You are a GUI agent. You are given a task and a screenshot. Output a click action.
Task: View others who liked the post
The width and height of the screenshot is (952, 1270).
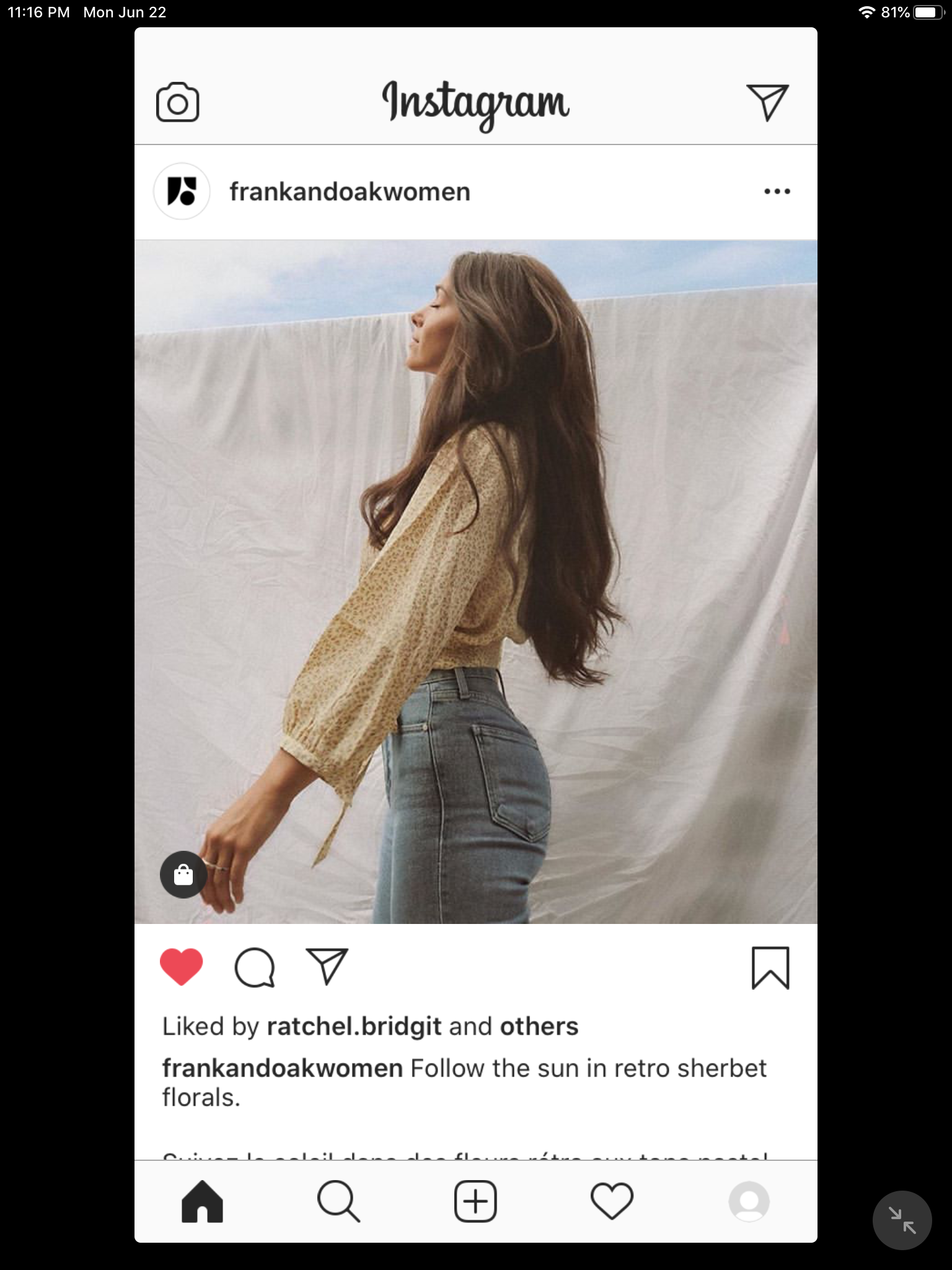point(539,1026)
